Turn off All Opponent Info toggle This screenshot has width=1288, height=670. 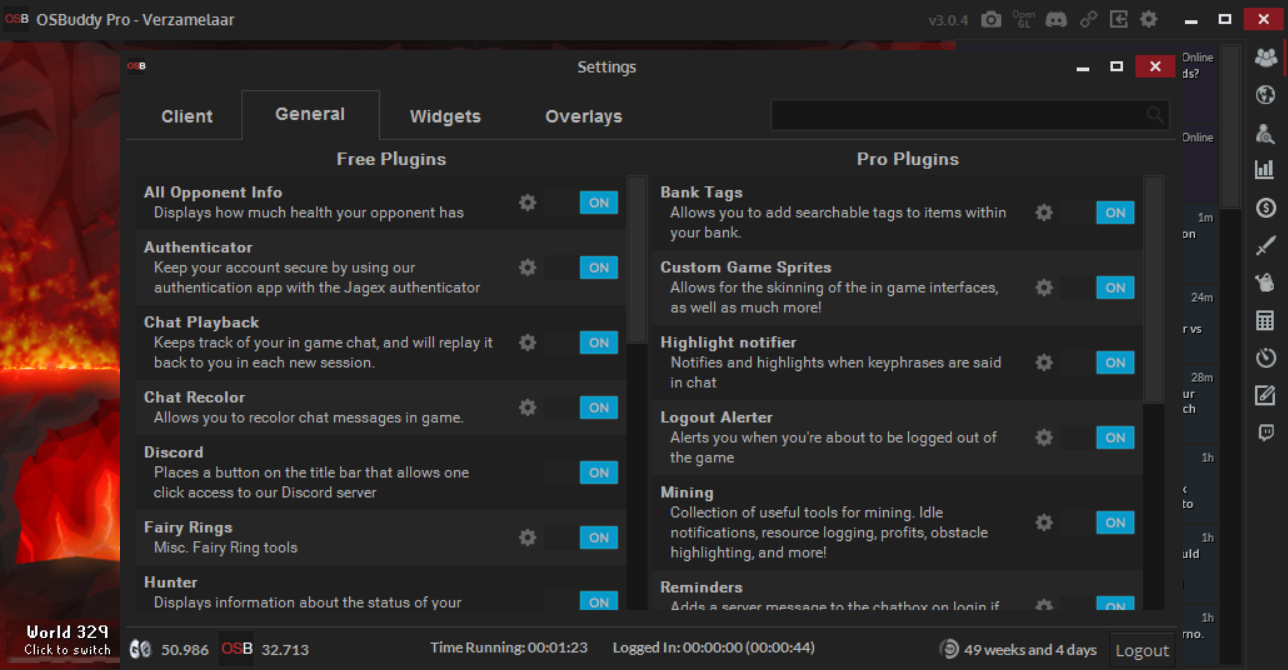pyautogui.click(x=582, y=203)
